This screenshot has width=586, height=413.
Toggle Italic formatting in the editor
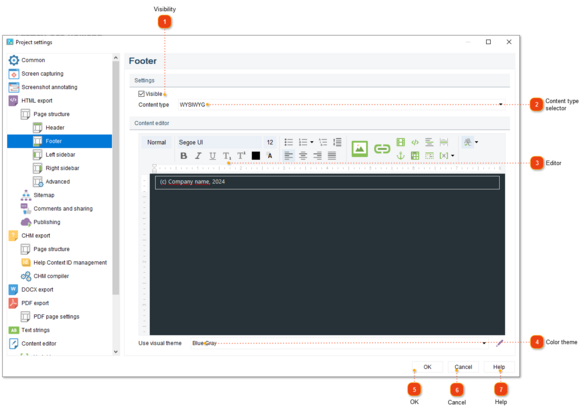click(198, 156)
